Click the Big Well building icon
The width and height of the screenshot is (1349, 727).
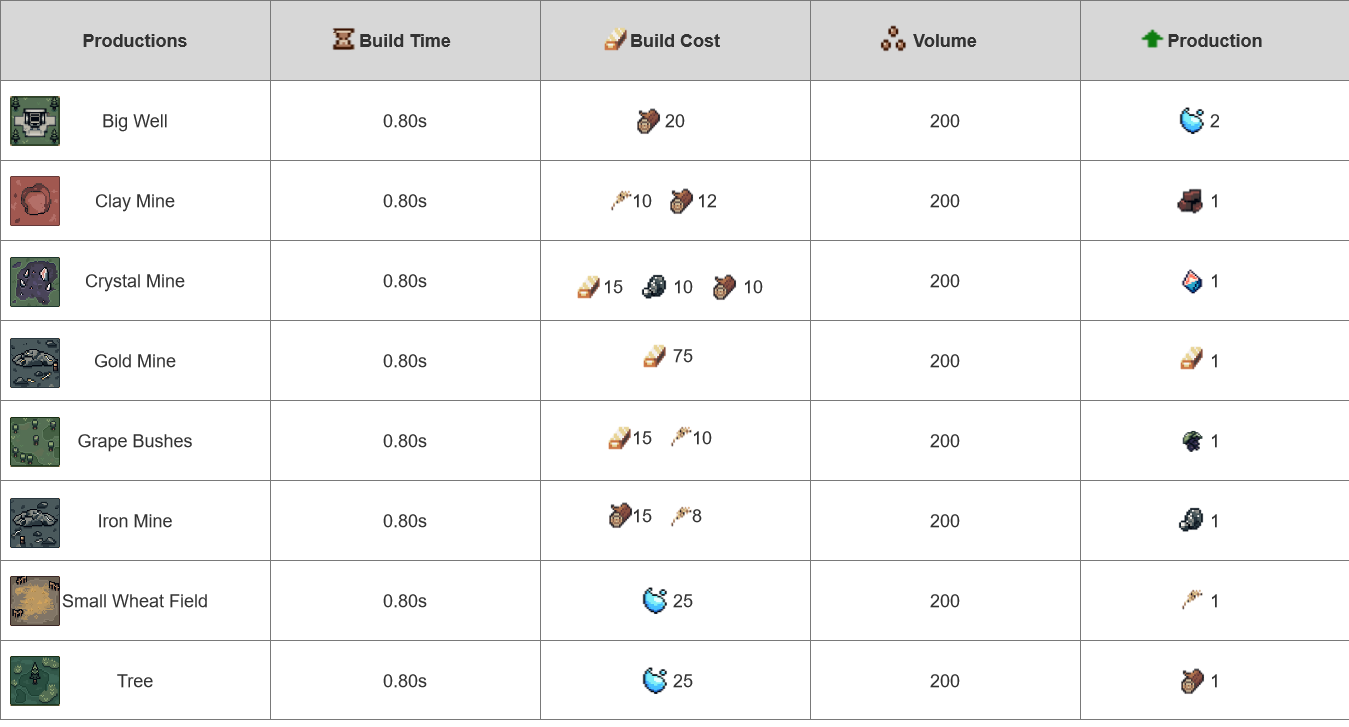35,121
